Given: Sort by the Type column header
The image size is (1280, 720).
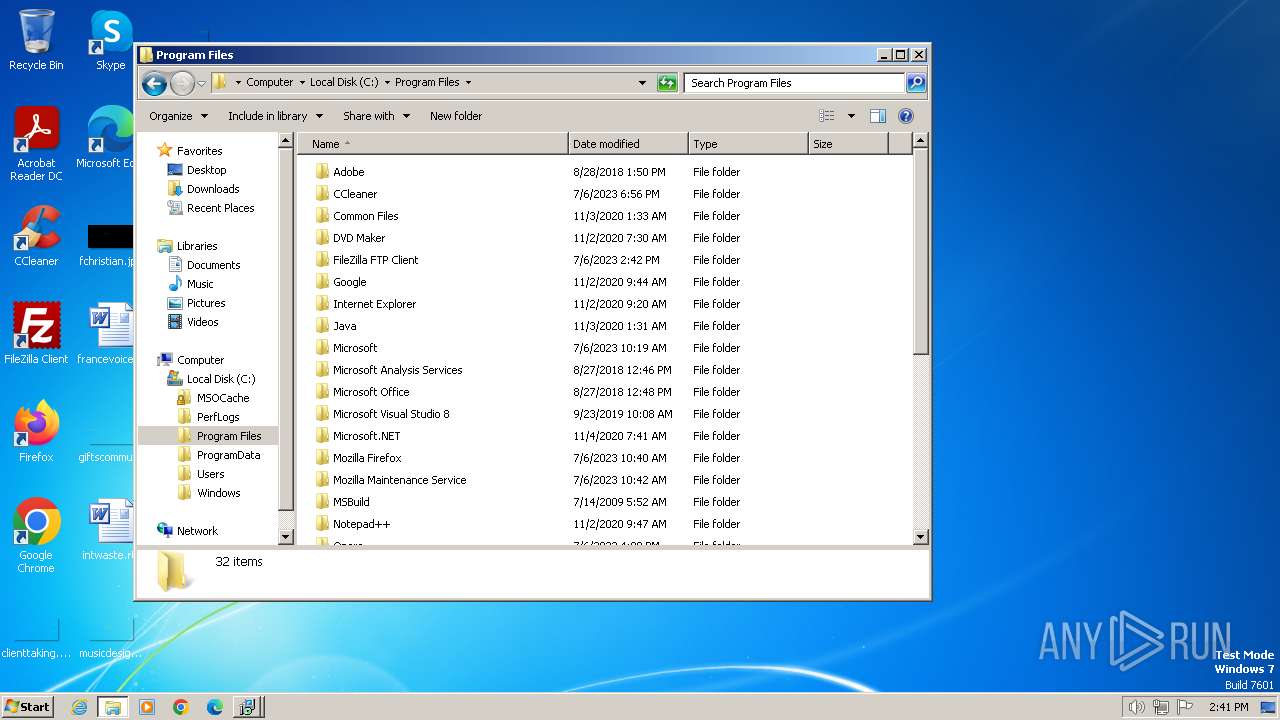Looking at the screenshot, I should (x=748, y=144).
